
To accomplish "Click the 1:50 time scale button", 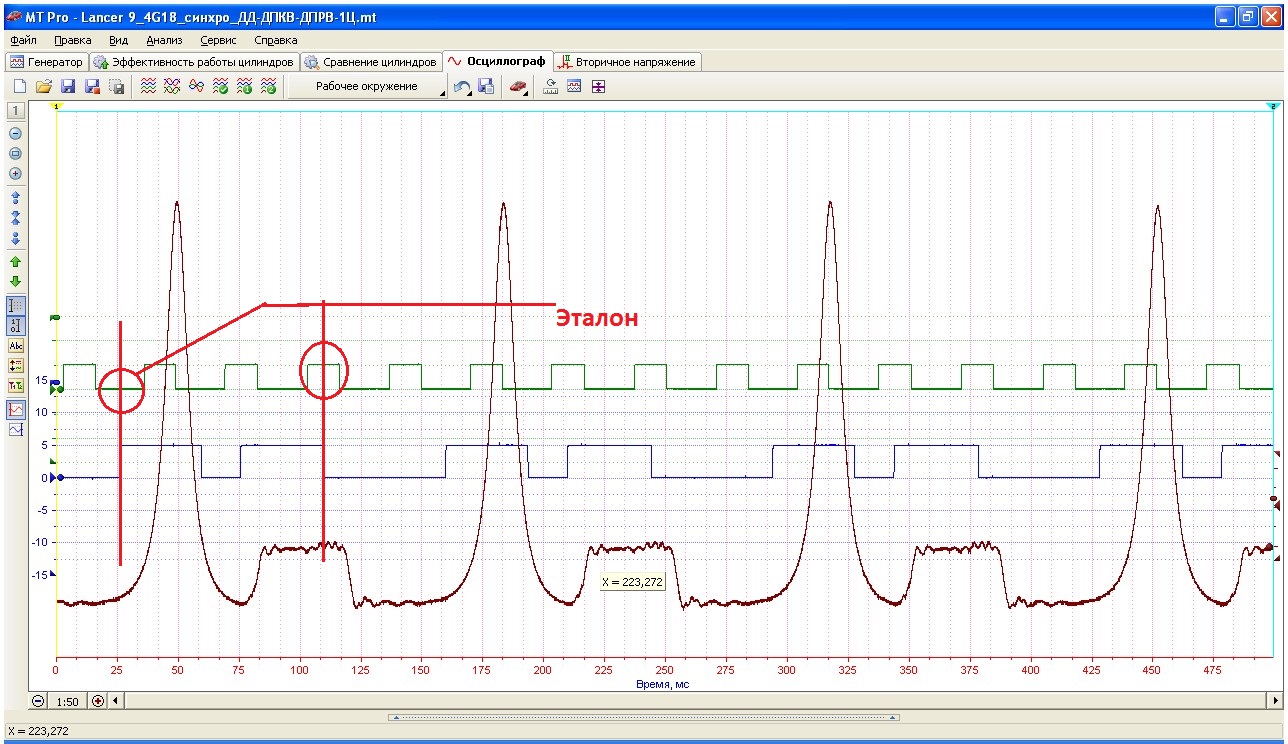I will (x=68, y=701).
